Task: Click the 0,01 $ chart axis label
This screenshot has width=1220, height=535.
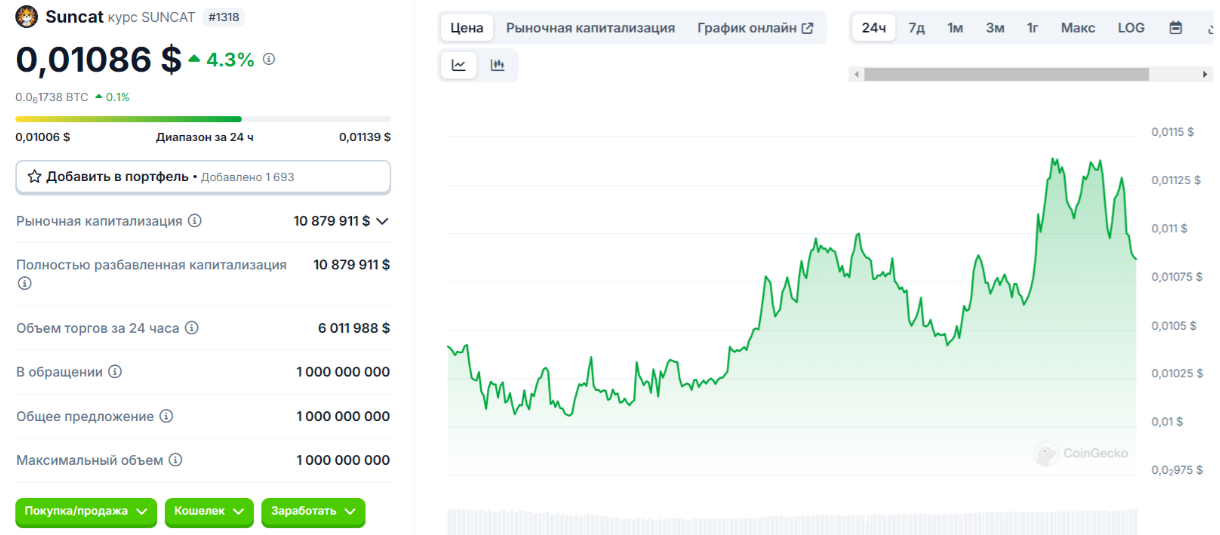Action: pos(1166,422)
